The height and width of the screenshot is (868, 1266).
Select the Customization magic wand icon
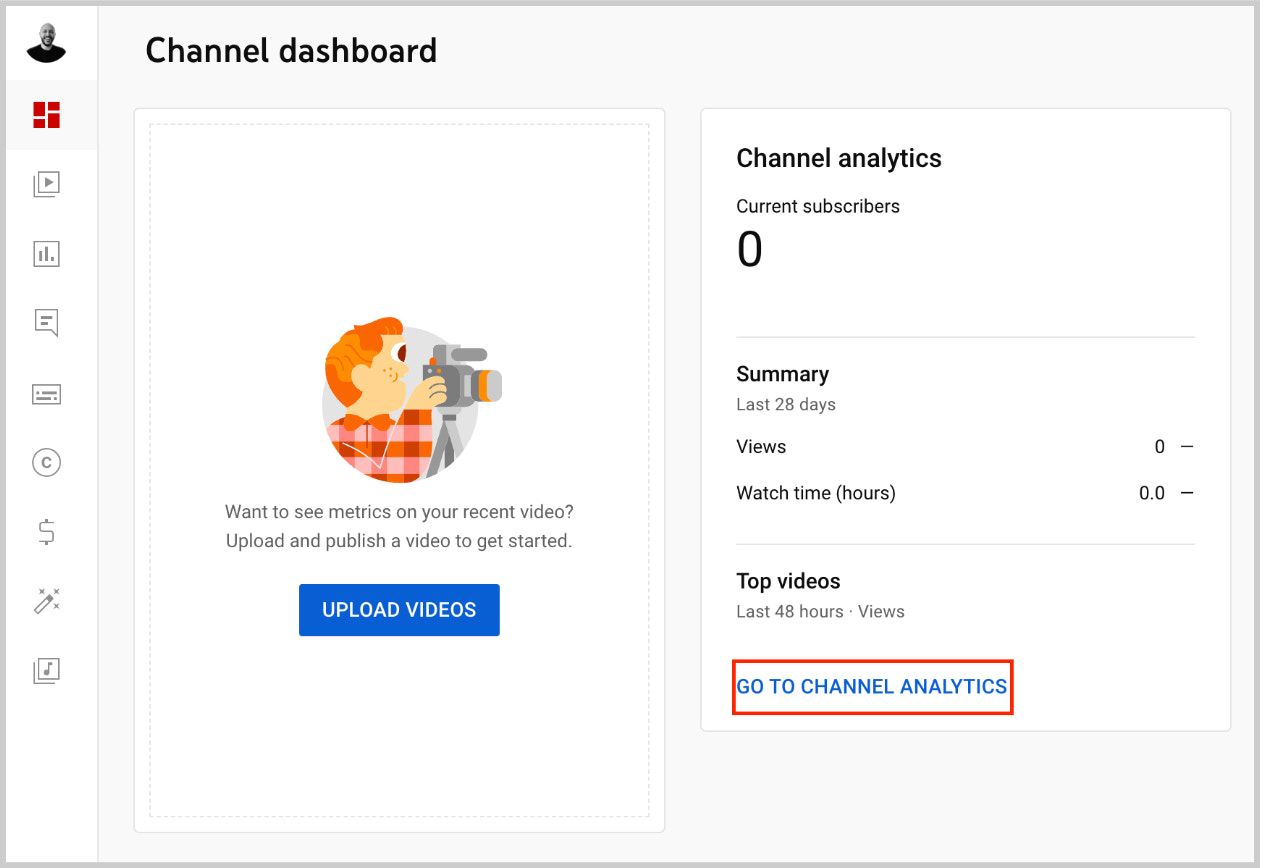47,601
